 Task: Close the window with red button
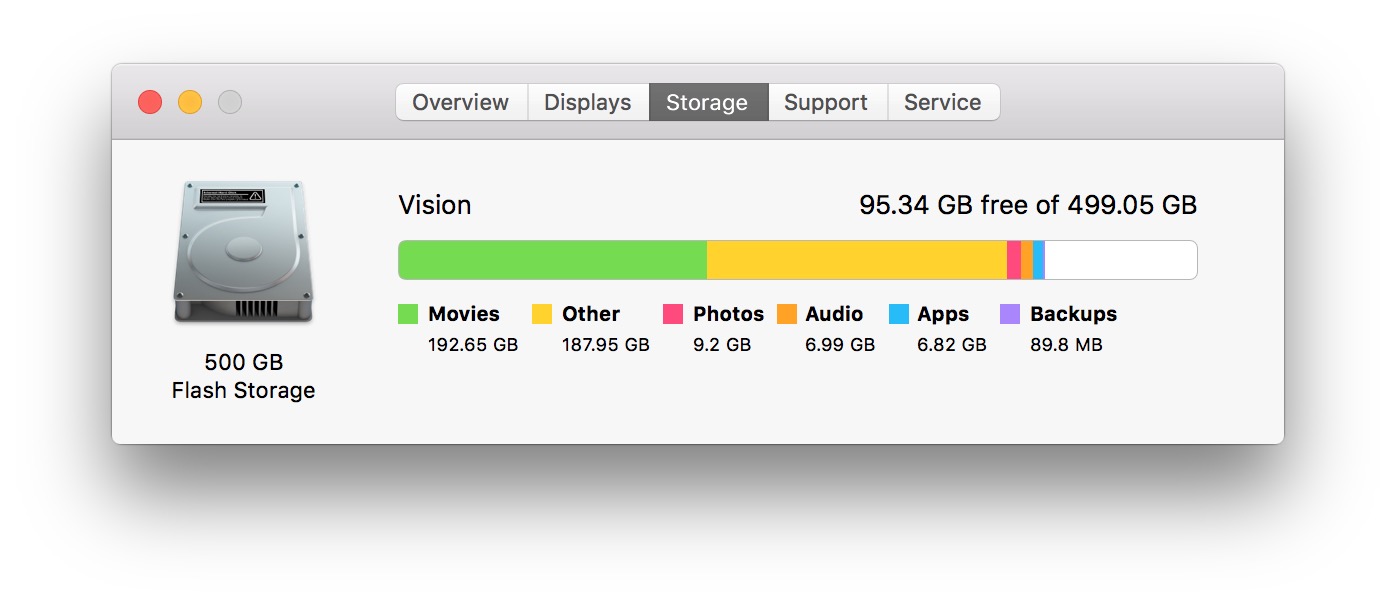[150, 102]
